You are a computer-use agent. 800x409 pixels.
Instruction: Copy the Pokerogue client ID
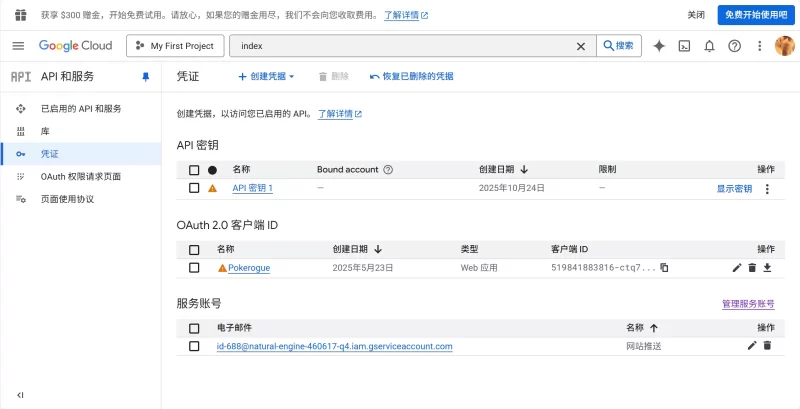pyautogui.click(x=664, y=268)
